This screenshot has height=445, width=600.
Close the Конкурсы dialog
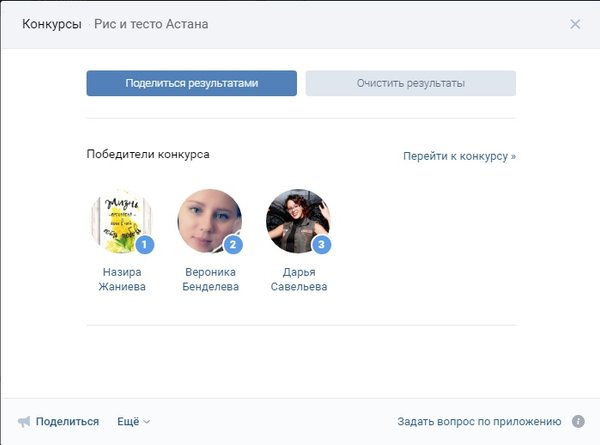point(575,24)
